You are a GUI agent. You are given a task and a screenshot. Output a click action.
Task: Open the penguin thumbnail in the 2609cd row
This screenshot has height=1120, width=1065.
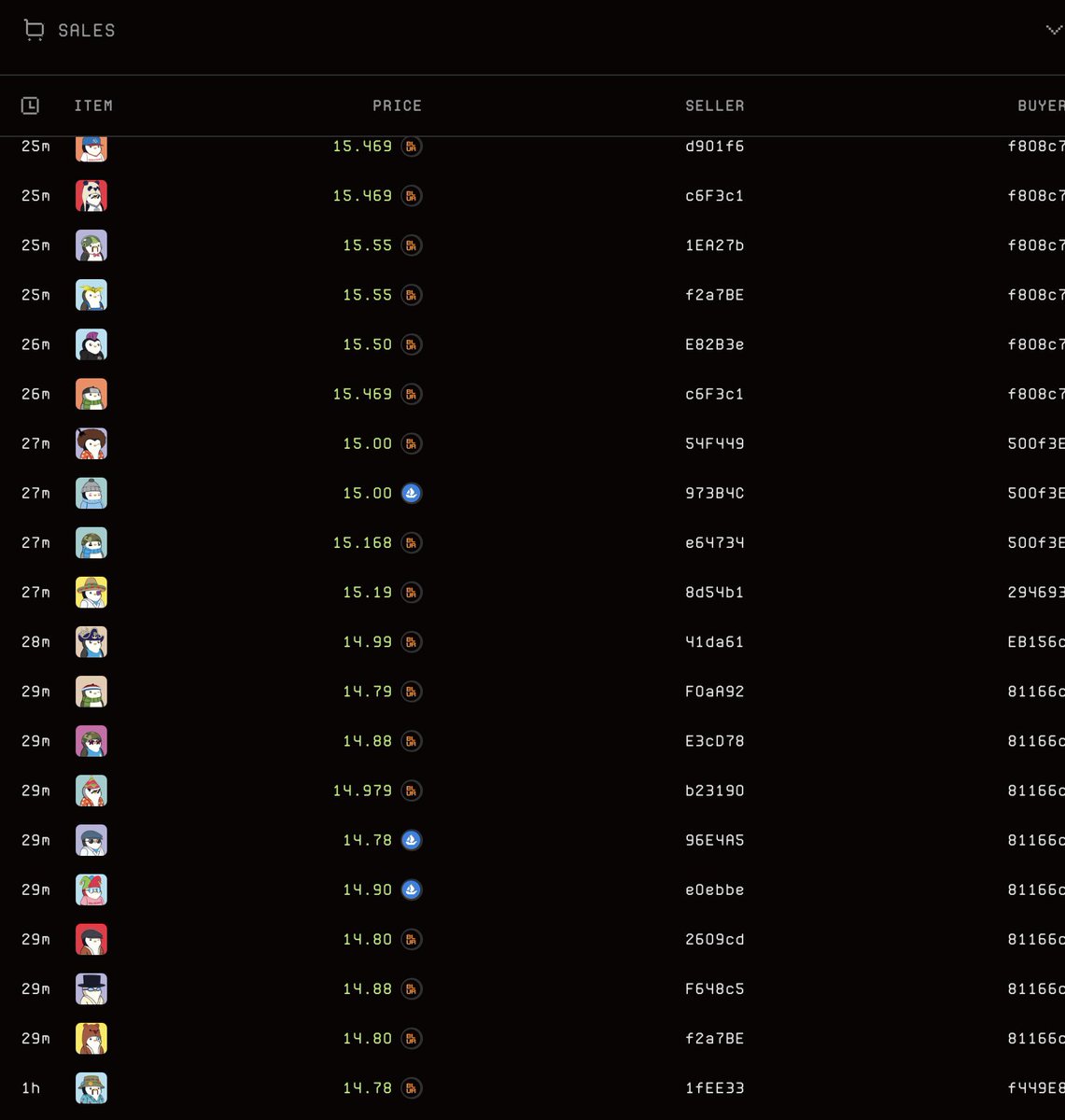pos(91,939)
